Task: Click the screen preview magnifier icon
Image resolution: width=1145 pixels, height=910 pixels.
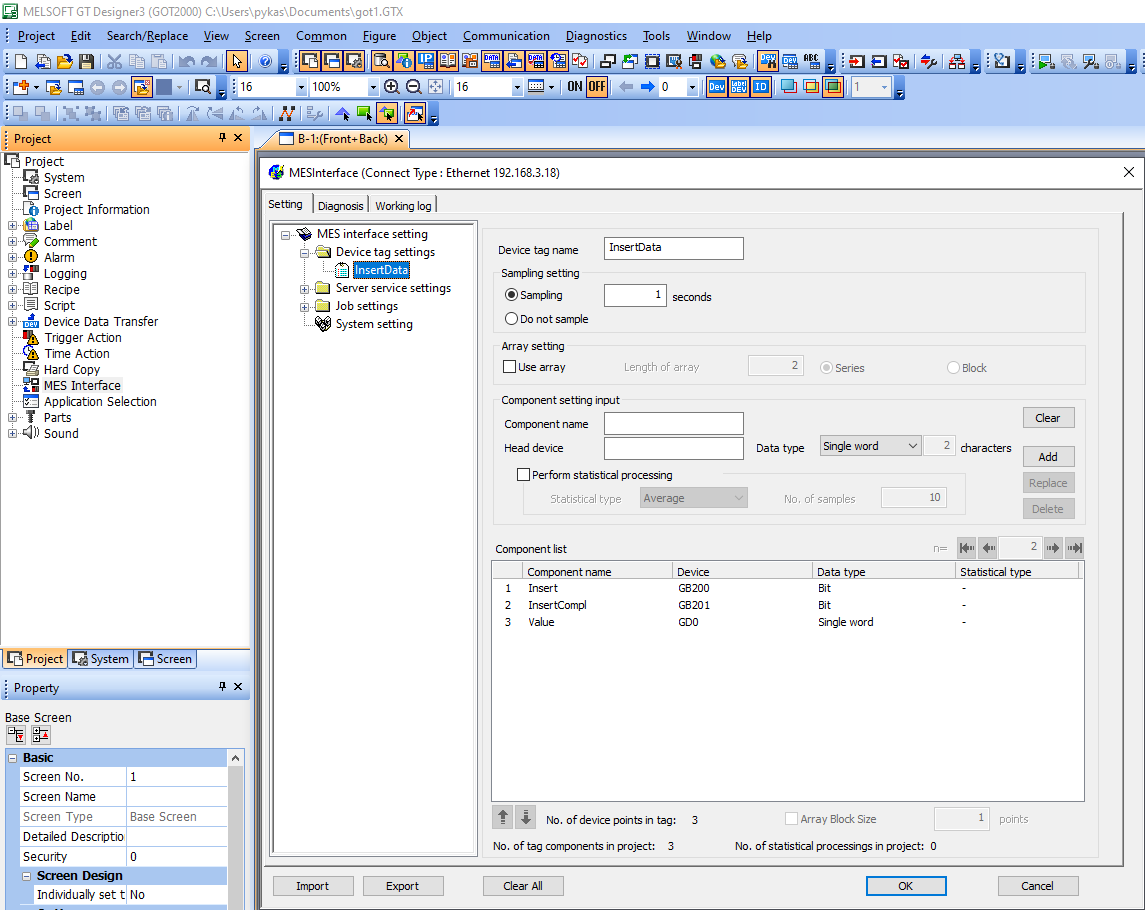Action: 203,87
